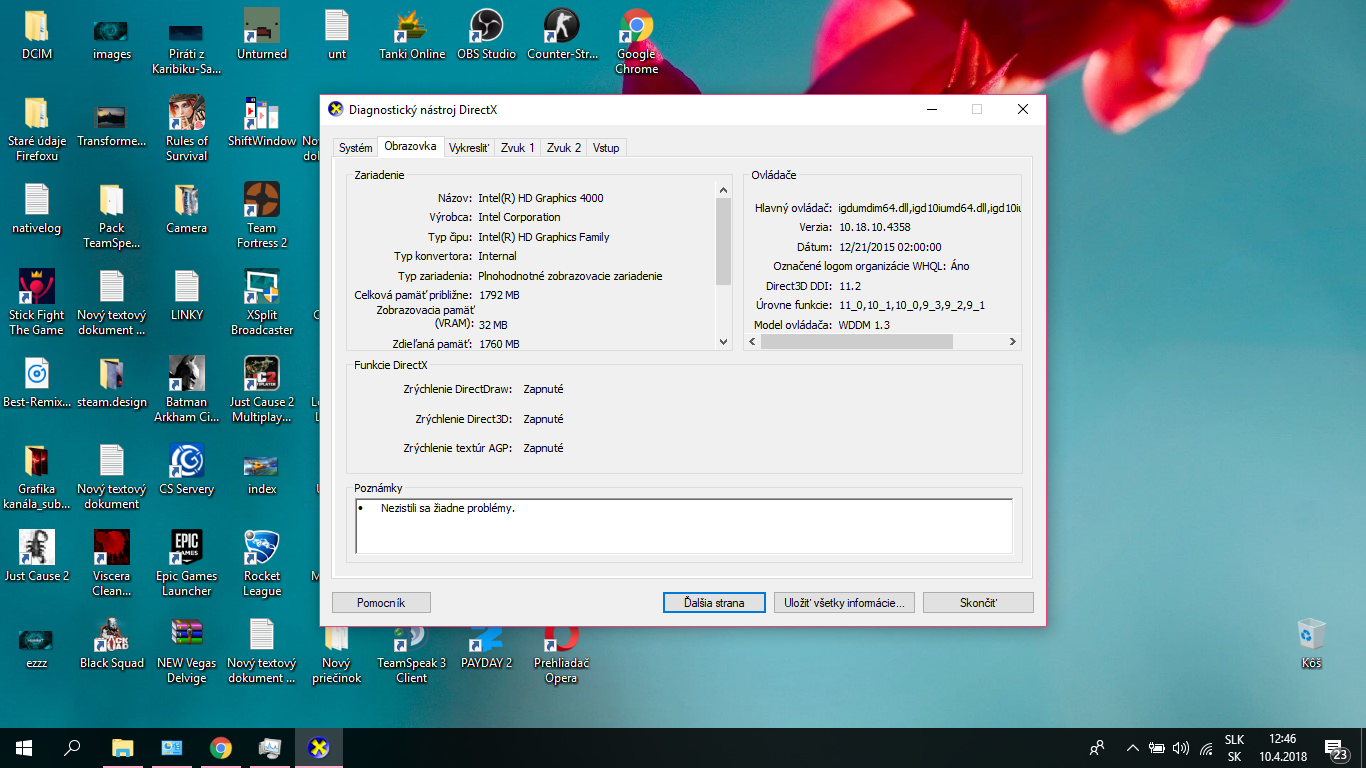
Task: Open the Vstup tab
Action: (606, 147)
